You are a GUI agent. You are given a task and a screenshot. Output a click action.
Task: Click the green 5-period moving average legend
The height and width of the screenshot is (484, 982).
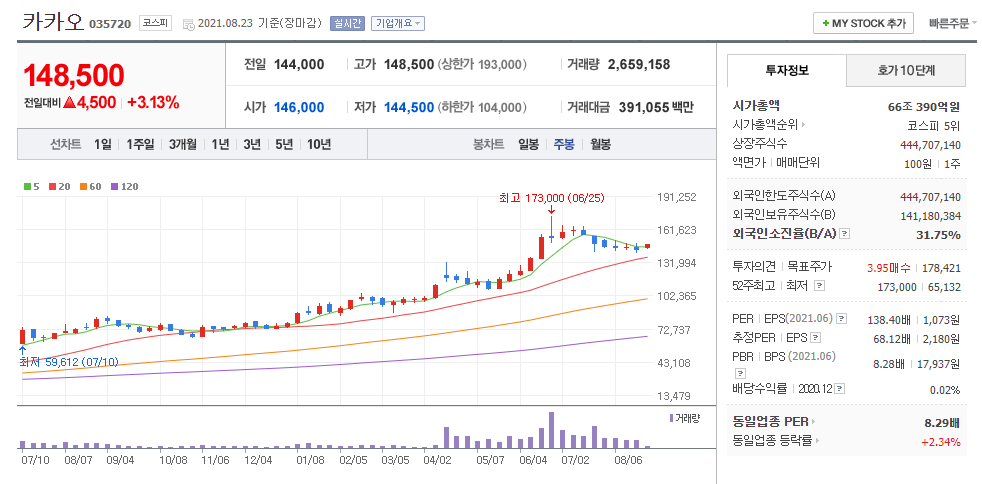(x=31, y=187)
